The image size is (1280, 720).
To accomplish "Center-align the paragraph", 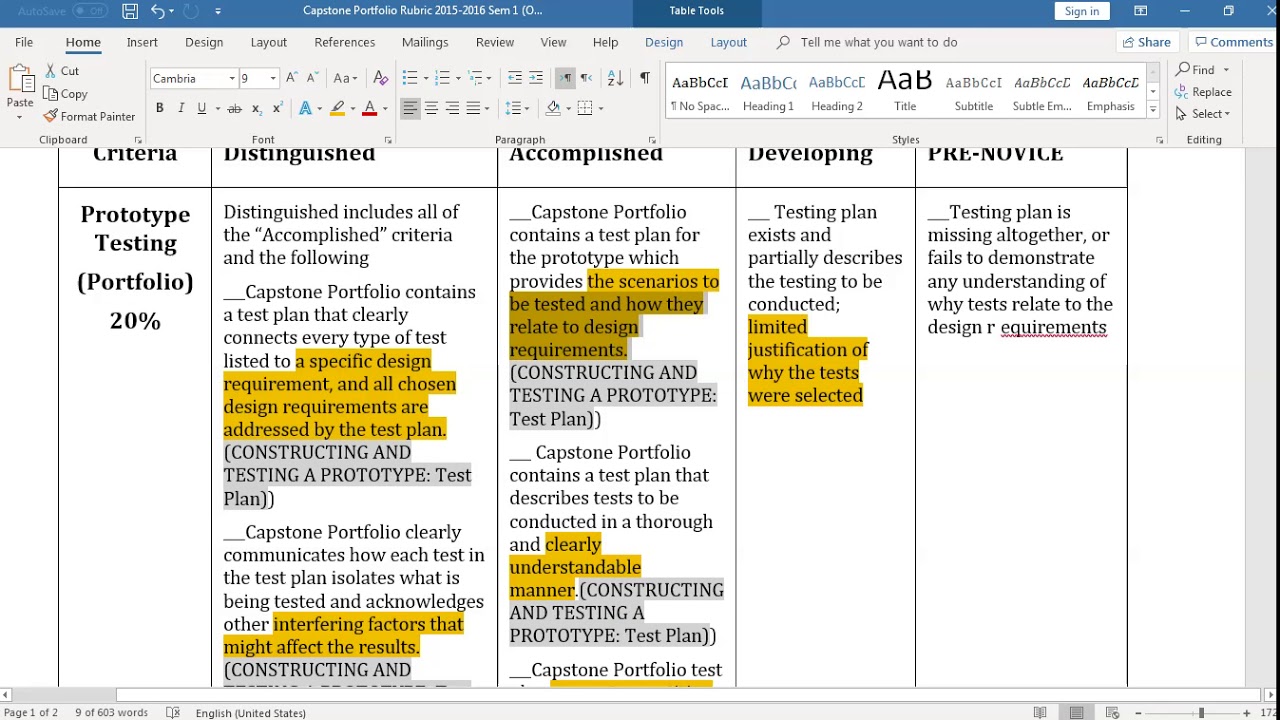I will click(431, 108).
